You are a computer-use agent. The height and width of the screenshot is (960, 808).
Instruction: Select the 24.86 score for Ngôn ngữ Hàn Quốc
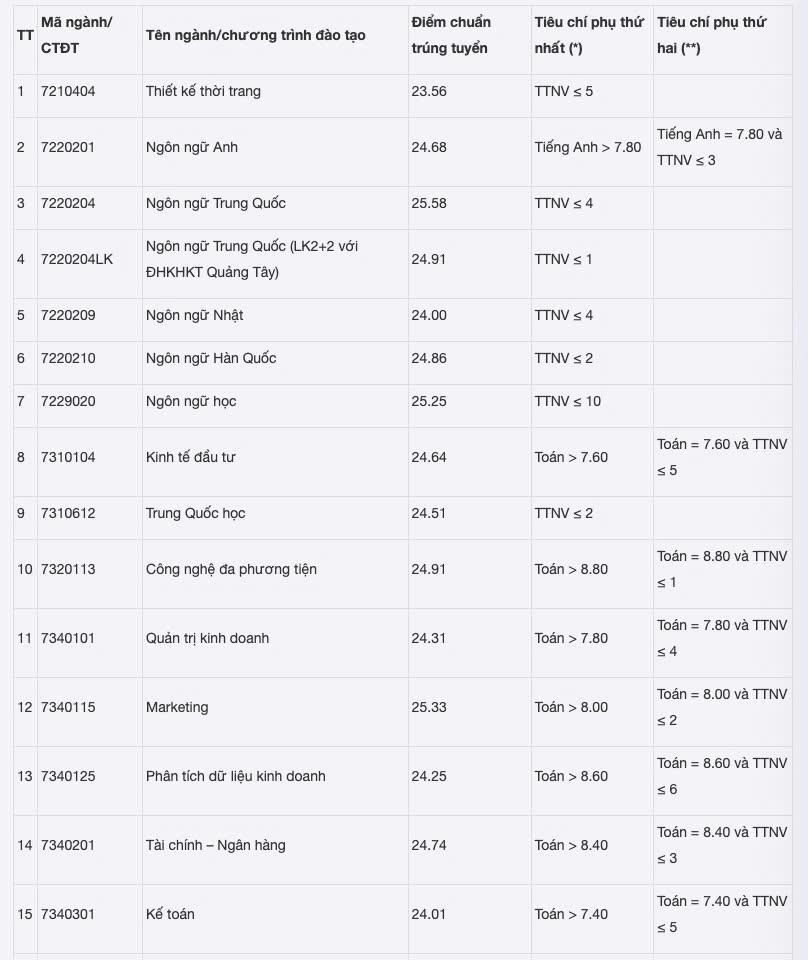point(429,358)
